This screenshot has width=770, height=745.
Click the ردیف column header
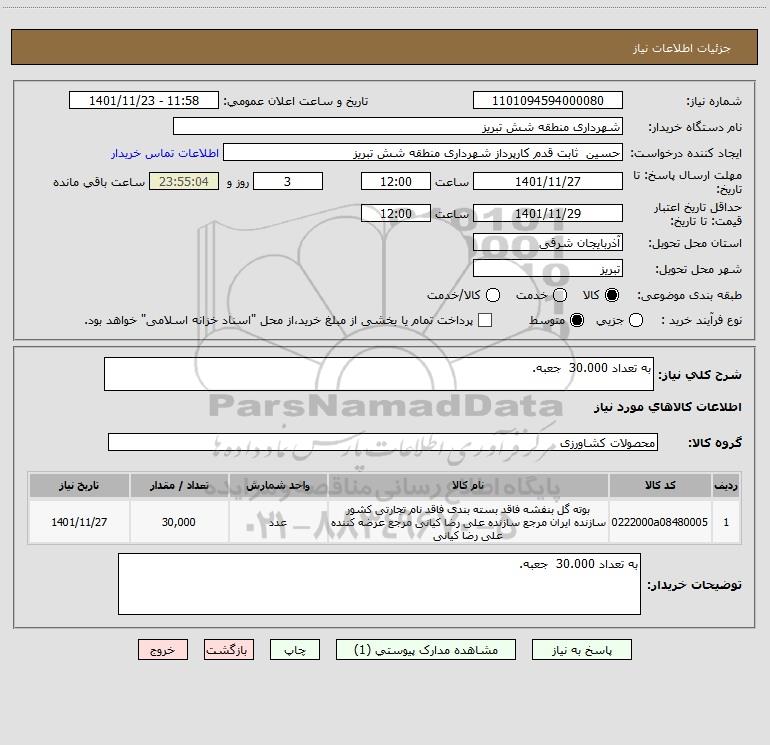click(726, 486)
